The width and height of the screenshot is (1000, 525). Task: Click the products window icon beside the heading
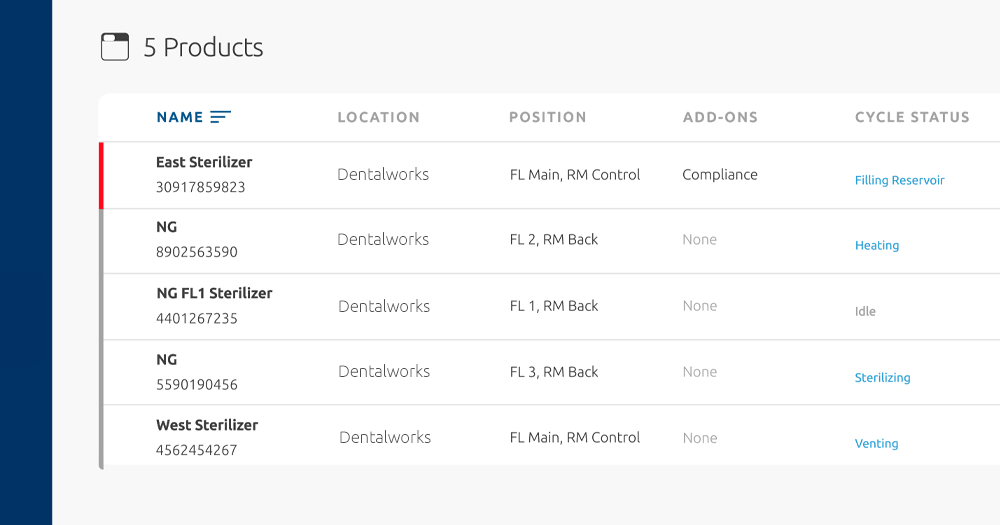[x=115, y=47]
